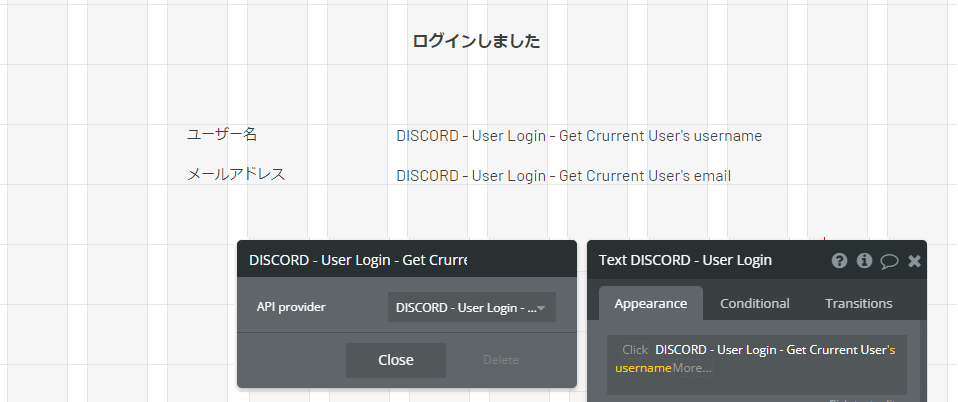The width and height of the screenshot is (958, 402).
Task: Click the Close button in API popup
Action: point(396,360)
